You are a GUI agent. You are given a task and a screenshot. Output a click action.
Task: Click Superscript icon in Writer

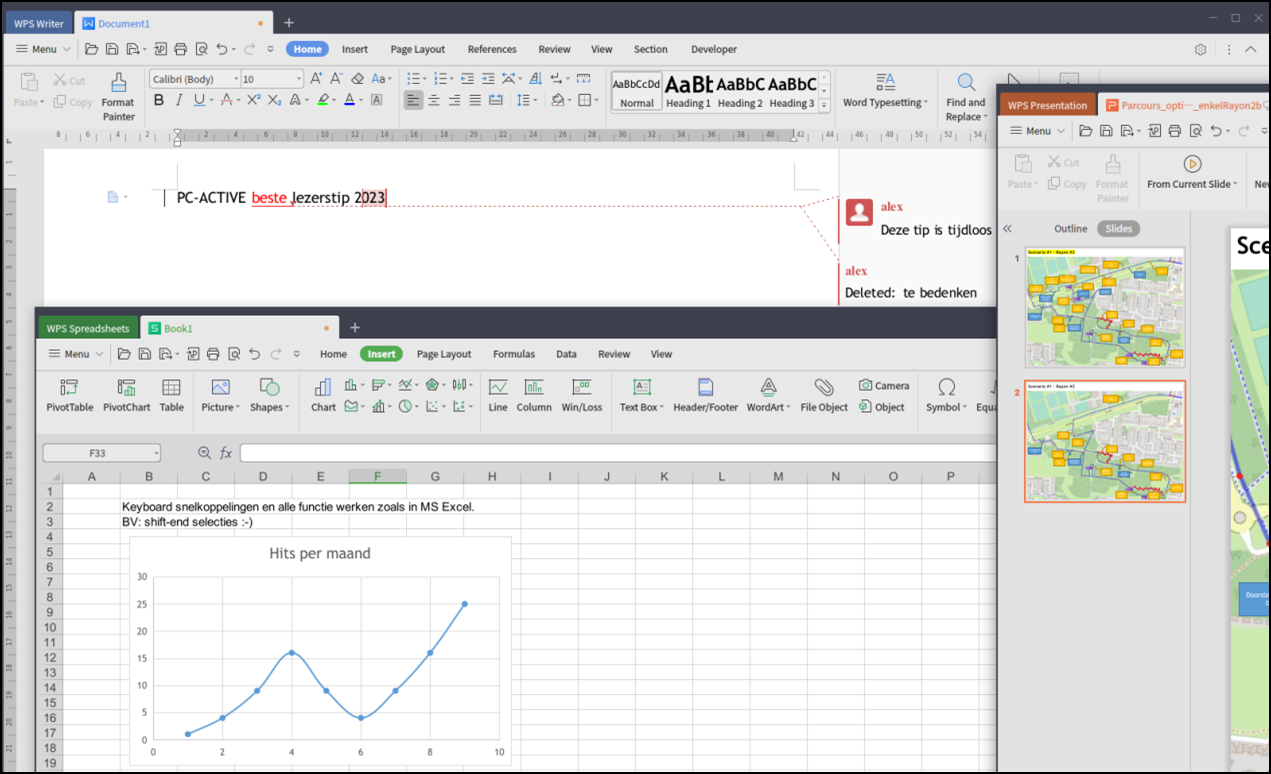click(254, 100)
